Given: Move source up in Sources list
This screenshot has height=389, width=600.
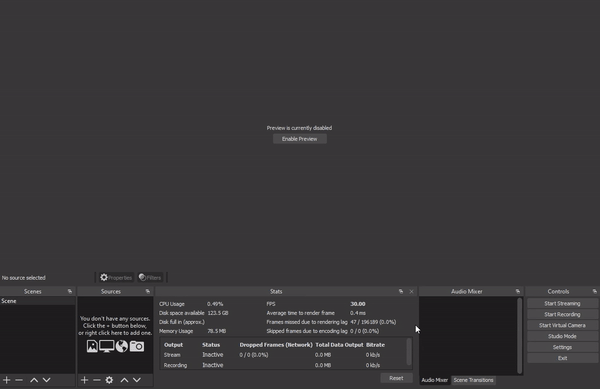Looking at the screenshot, I should [124, 380].
